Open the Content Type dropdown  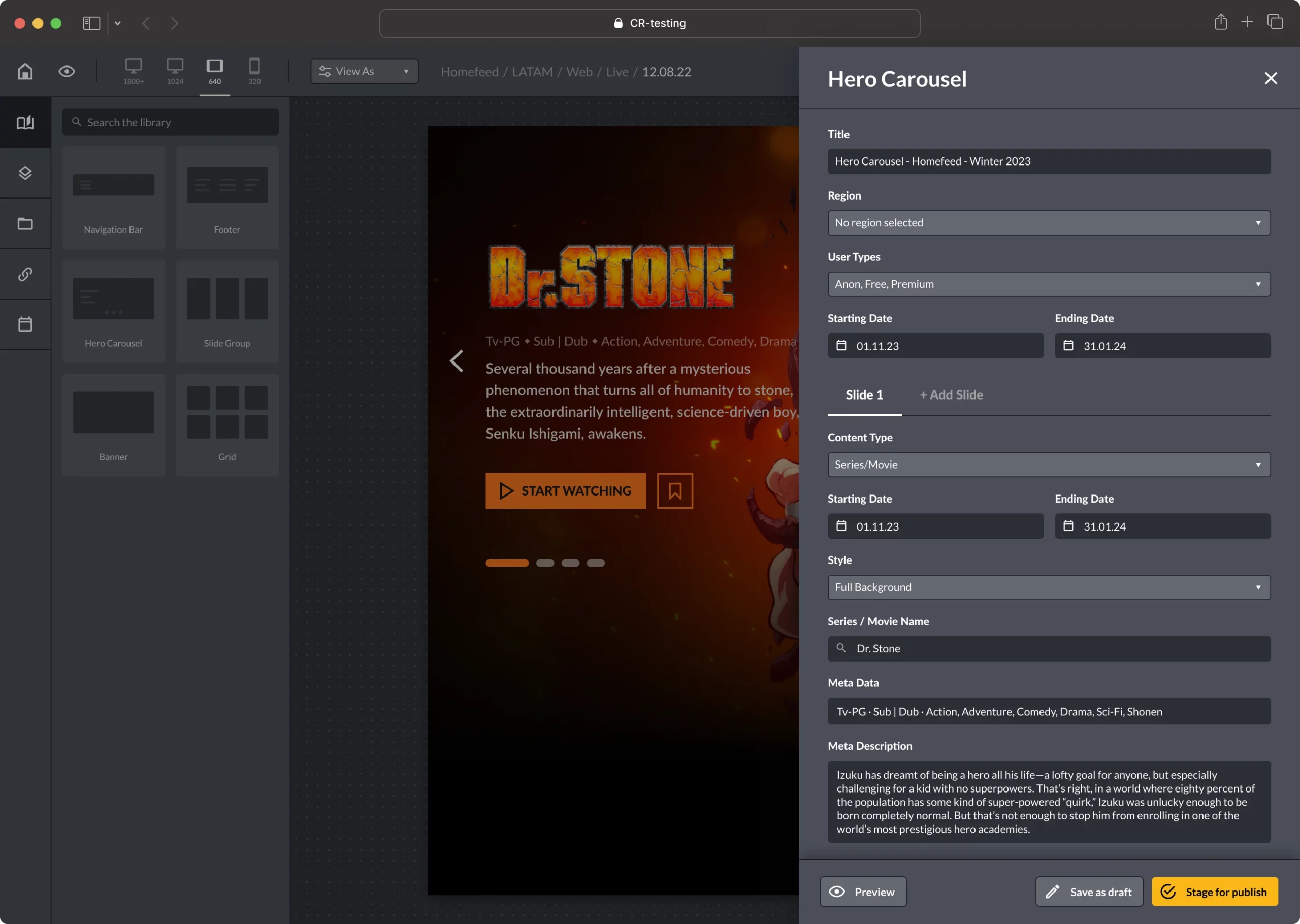pos(1049,465)
